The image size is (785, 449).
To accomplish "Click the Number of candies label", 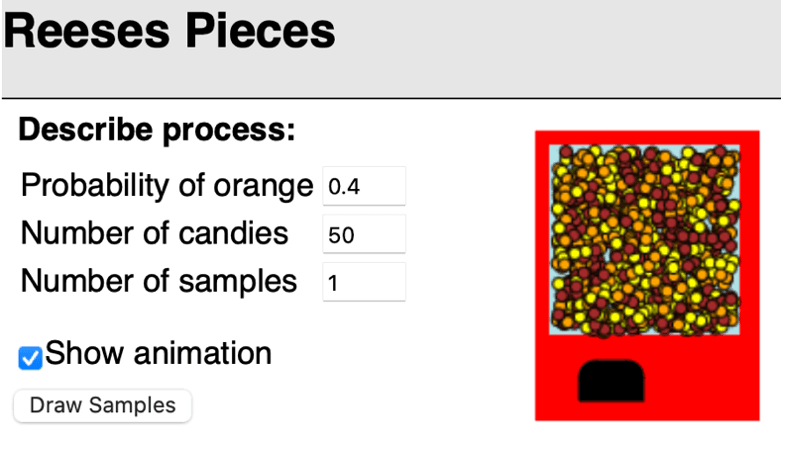I will pyautogui.click(x=155, y=234).
